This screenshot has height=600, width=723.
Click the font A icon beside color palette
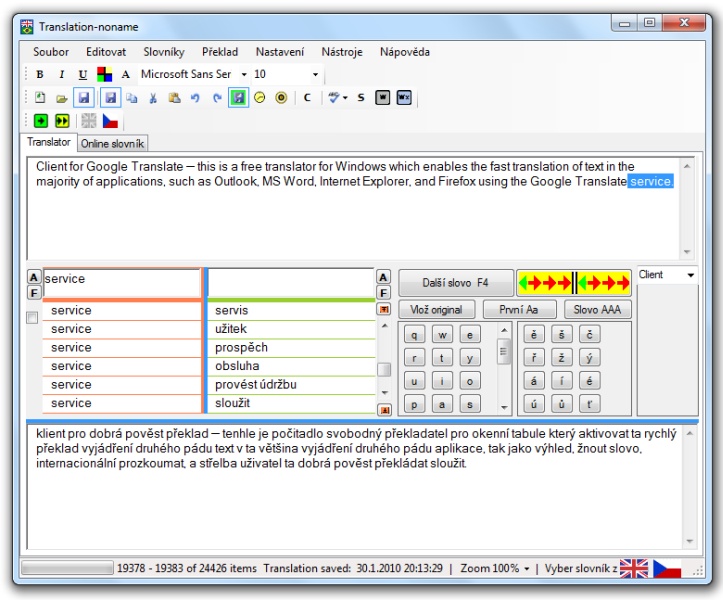(x=125, y=74)
